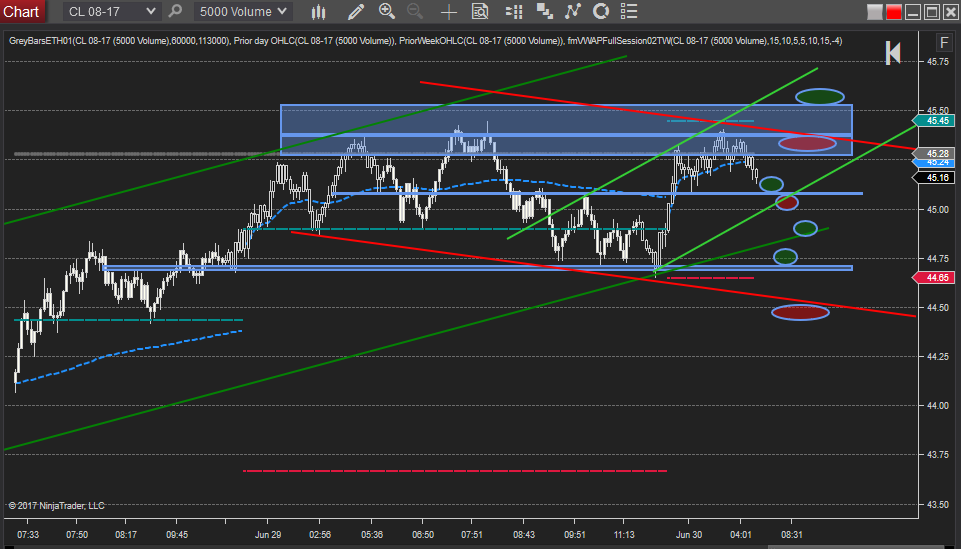Image resolution: width=961 pixels, height=549 pixels.
Task: Select the dark green ellipse near 45.50
Action: click(819, 97)
